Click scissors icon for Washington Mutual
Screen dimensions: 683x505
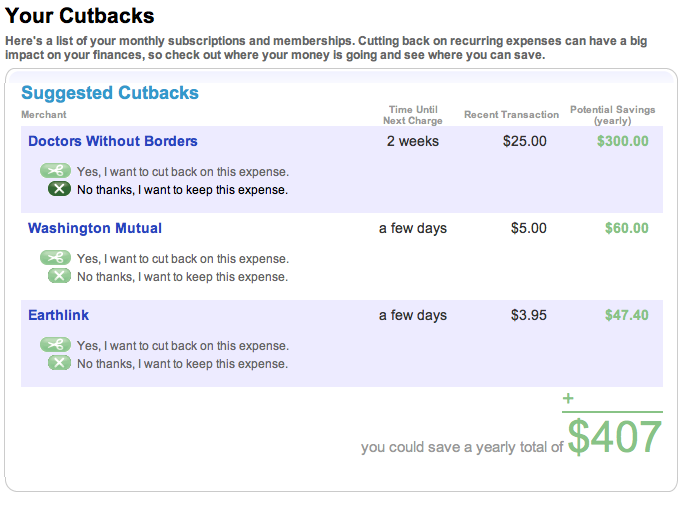[x=56, y=258]
